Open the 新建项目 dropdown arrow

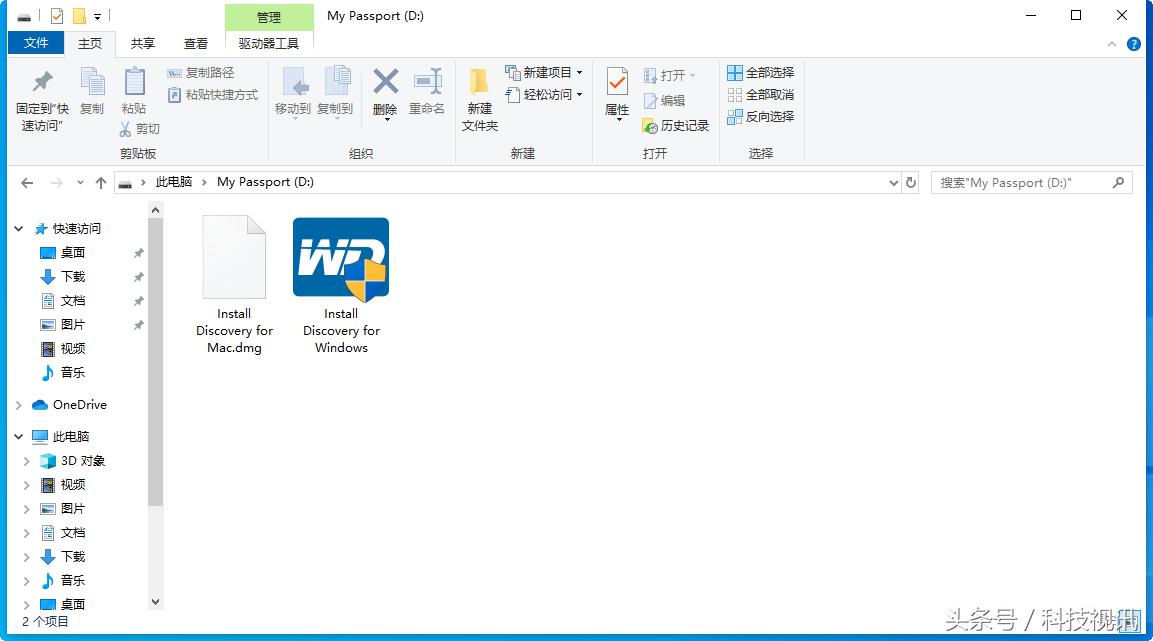point(579,71)
